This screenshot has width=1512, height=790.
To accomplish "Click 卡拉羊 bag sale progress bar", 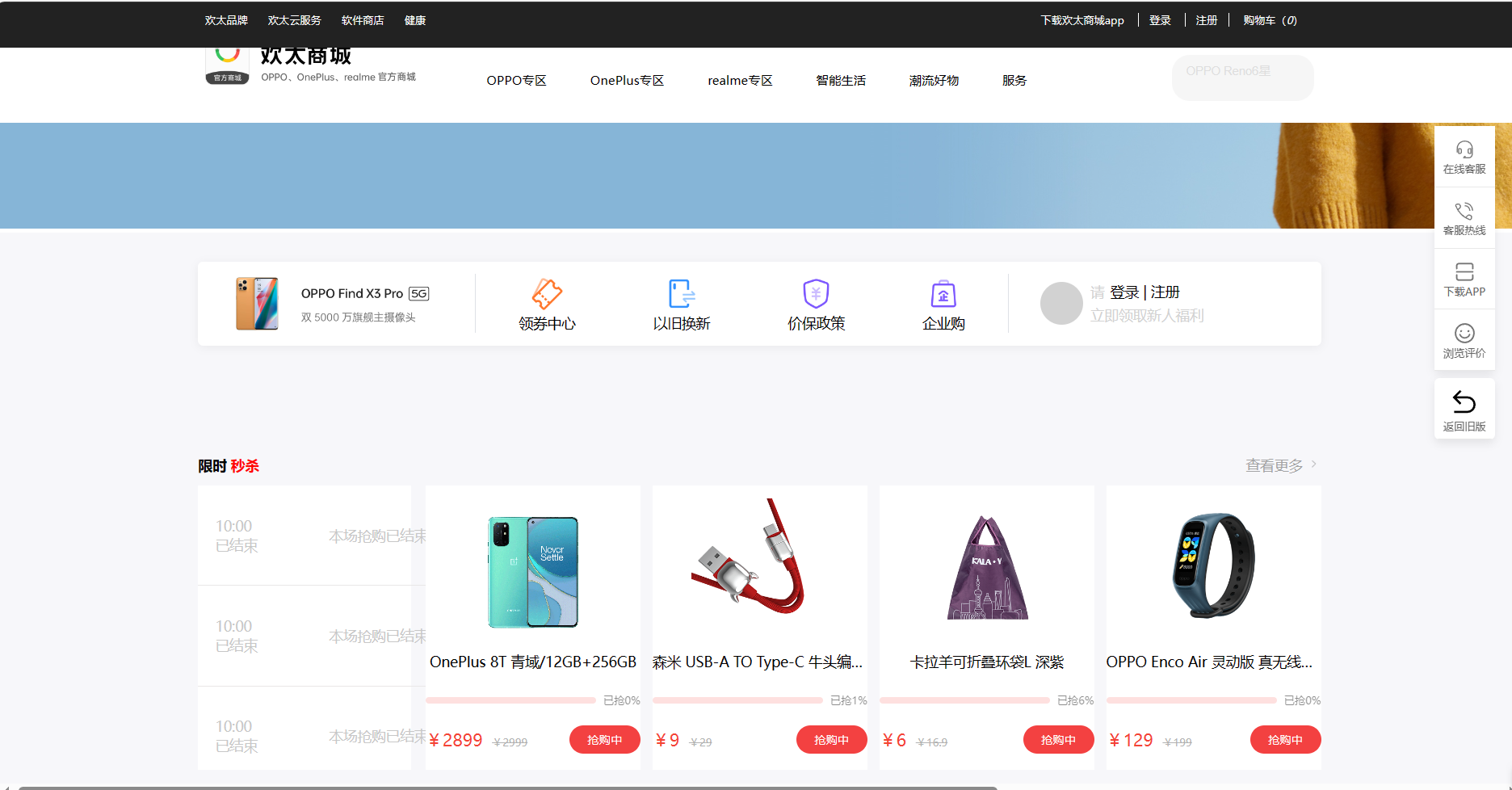I will pos(964,700).
